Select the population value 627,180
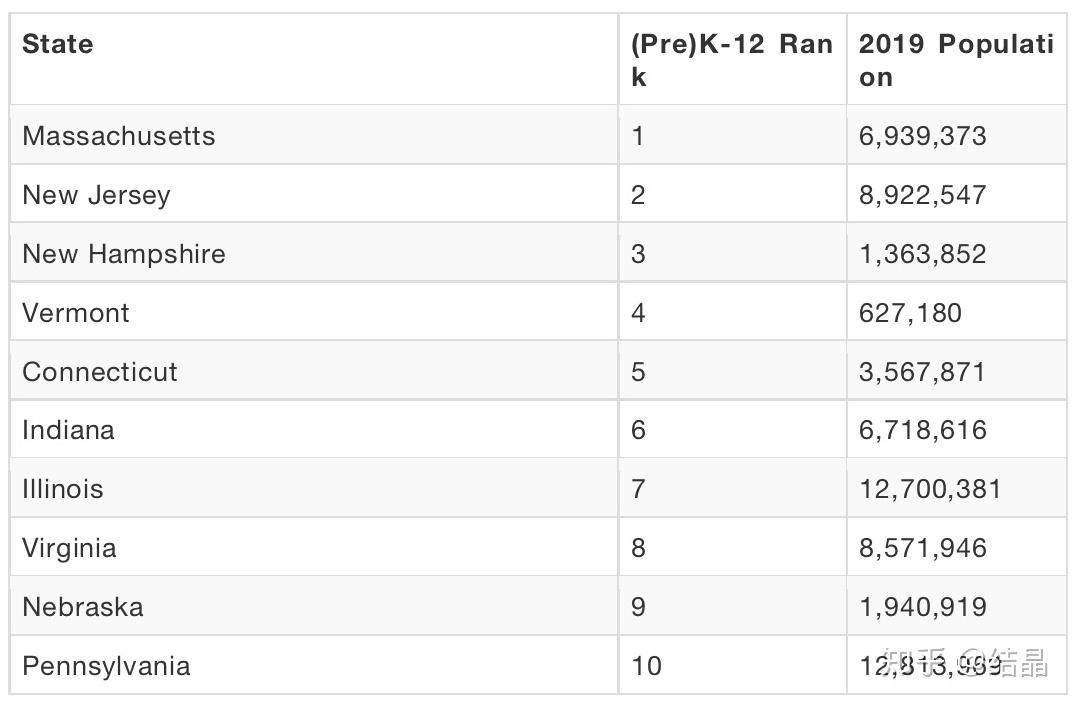The height and width of the screenshot is (707, 1077). (910, 313)
